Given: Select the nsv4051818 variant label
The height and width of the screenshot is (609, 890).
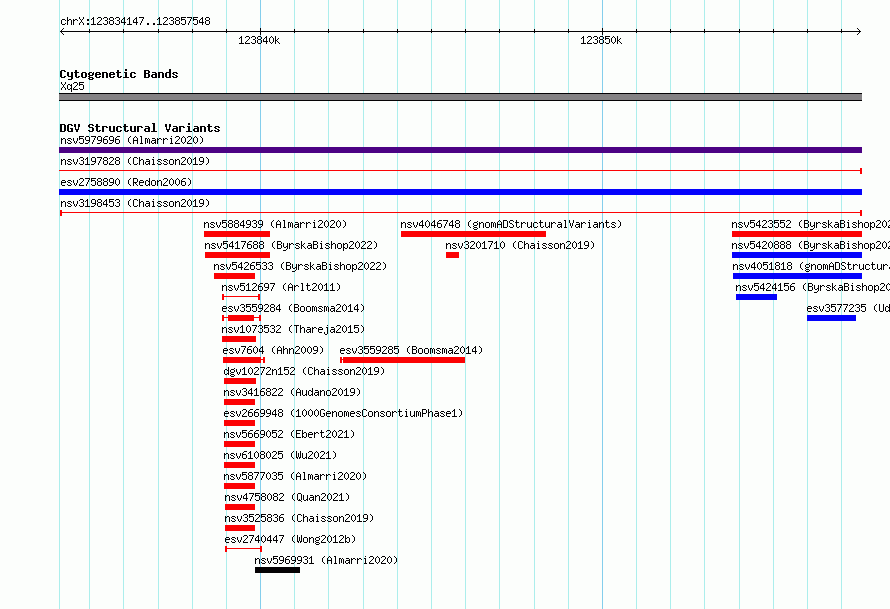Looking at the screenshot, I should coord(811,266).
